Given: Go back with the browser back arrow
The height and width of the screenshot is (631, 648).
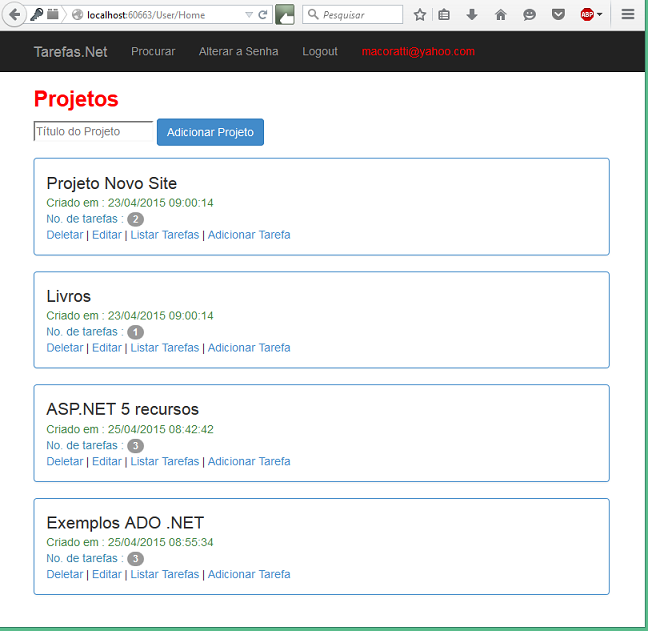Looking at the screenshot, I should pos(14,15).
